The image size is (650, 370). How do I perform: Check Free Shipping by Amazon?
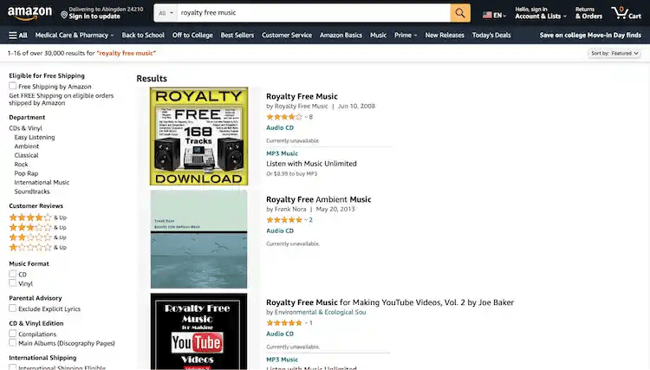coord(13,86)
